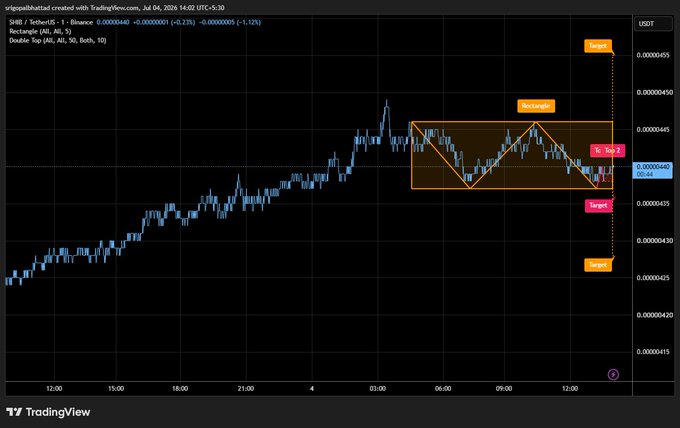Click the 09:00 time axis label
This screenshot has height=428, width=680.
504,389
